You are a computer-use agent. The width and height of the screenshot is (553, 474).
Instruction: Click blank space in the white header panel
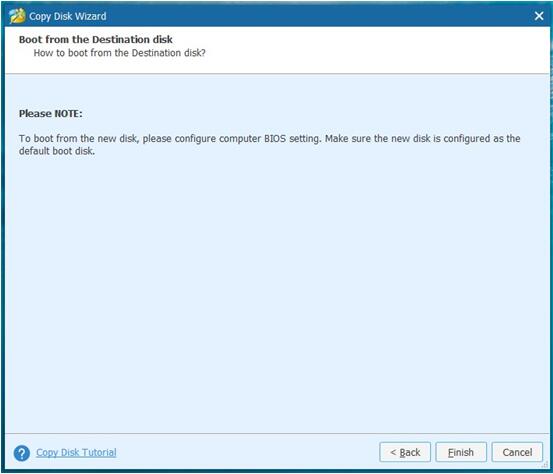click(x=370, y=49)
